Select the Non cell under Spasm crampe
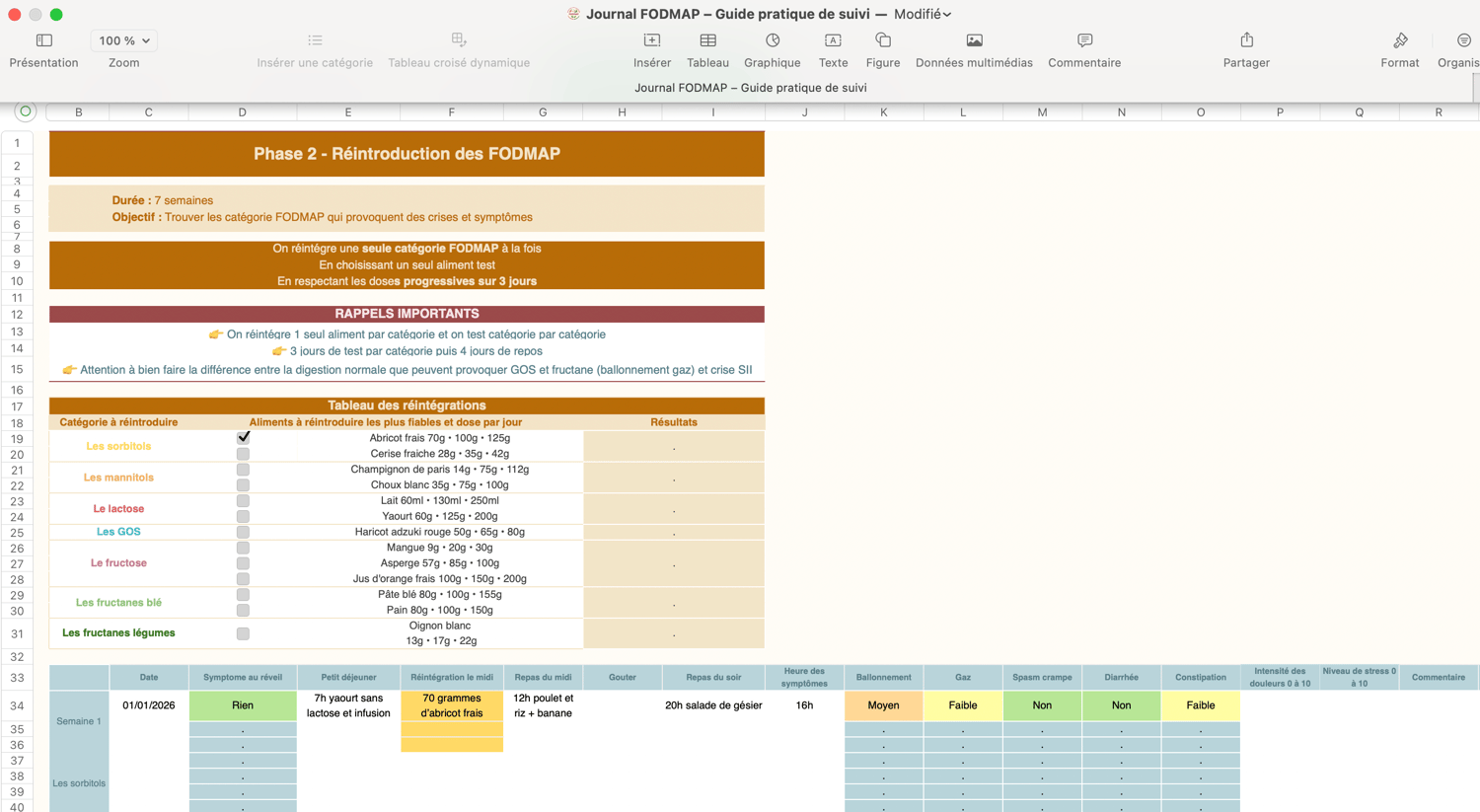 [x=1042, y=705]
